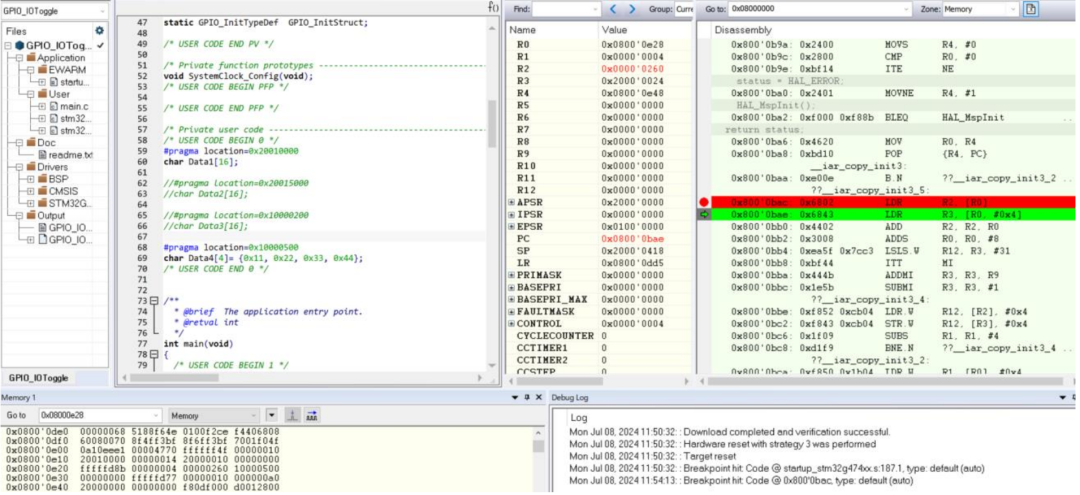
Task: Click Memory 1 previous-location toolbar icon
Action: click(x=293, y=415)
